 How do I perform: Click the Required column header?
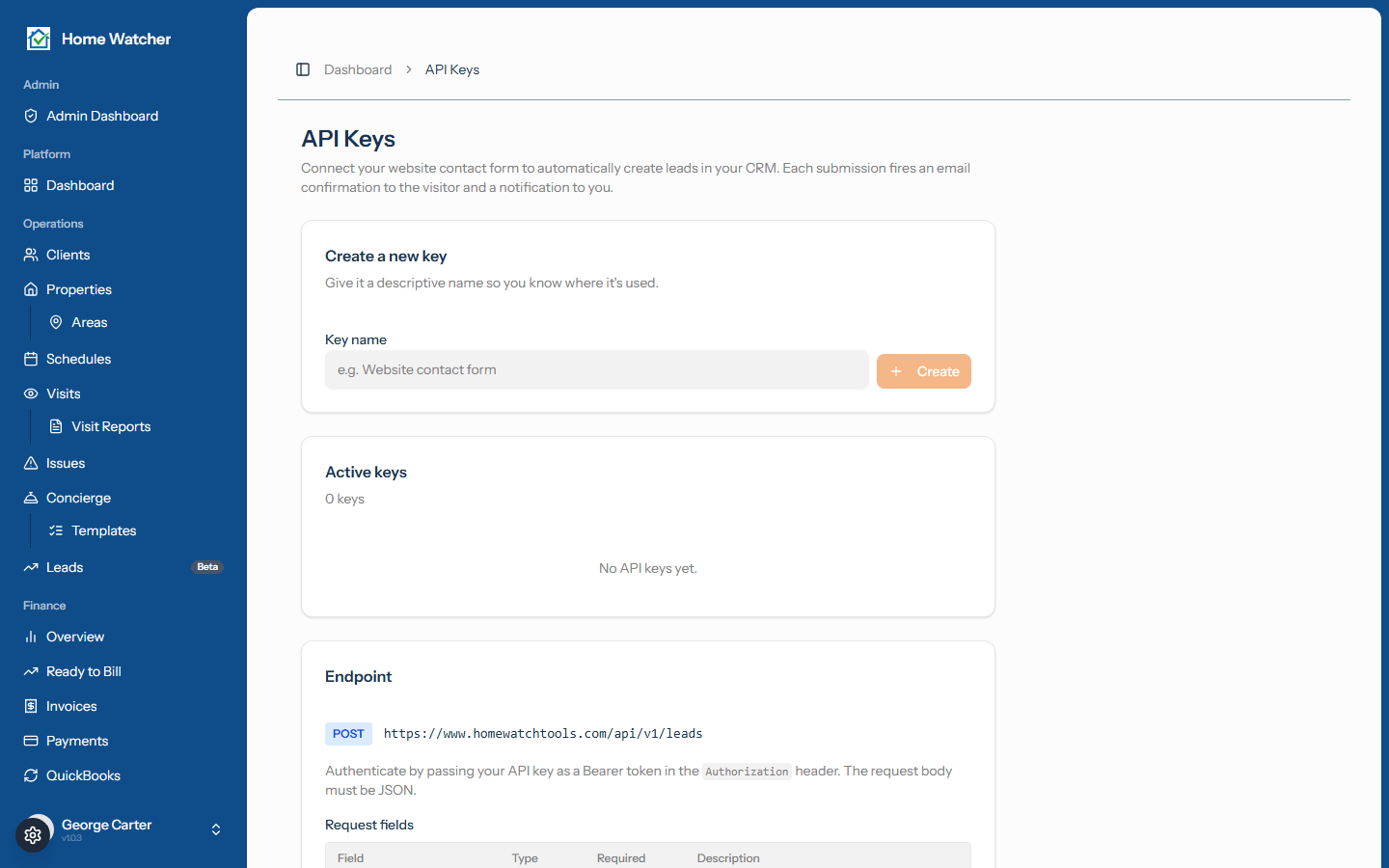tap(621, 858)
